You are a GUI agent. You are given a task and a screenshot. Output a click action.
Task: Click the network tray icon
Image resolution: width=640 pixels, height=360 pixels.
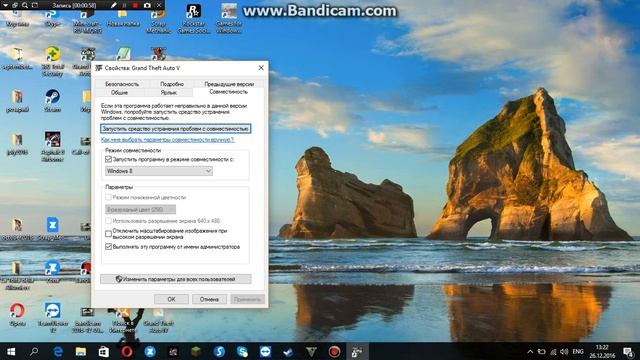553,351
